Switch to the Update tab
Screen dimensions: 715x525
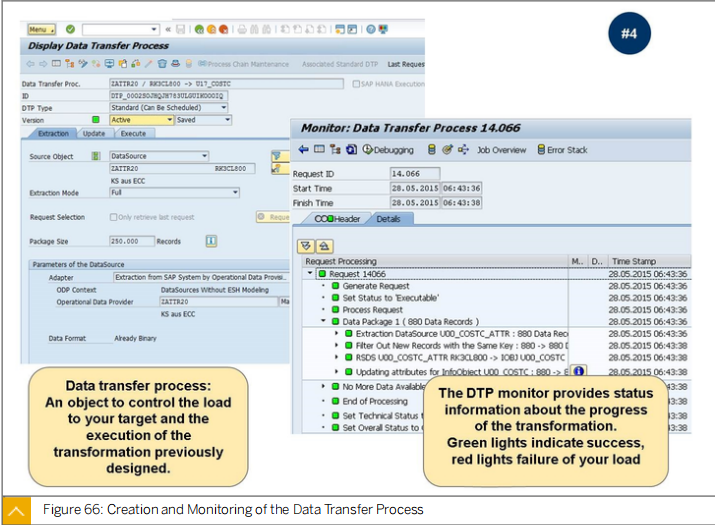[x=94, y=134]
